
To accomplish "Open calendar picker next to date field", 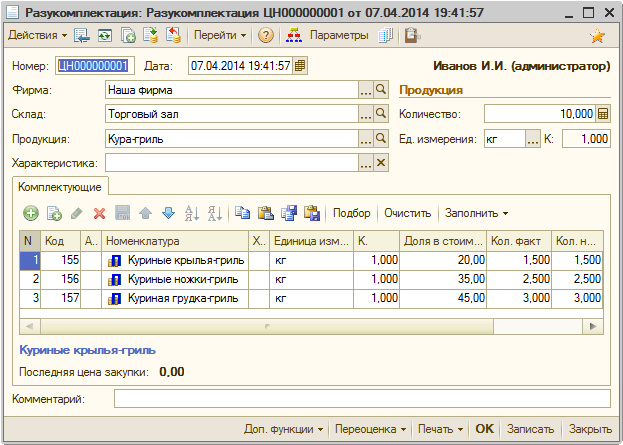I will click(300, 66).
